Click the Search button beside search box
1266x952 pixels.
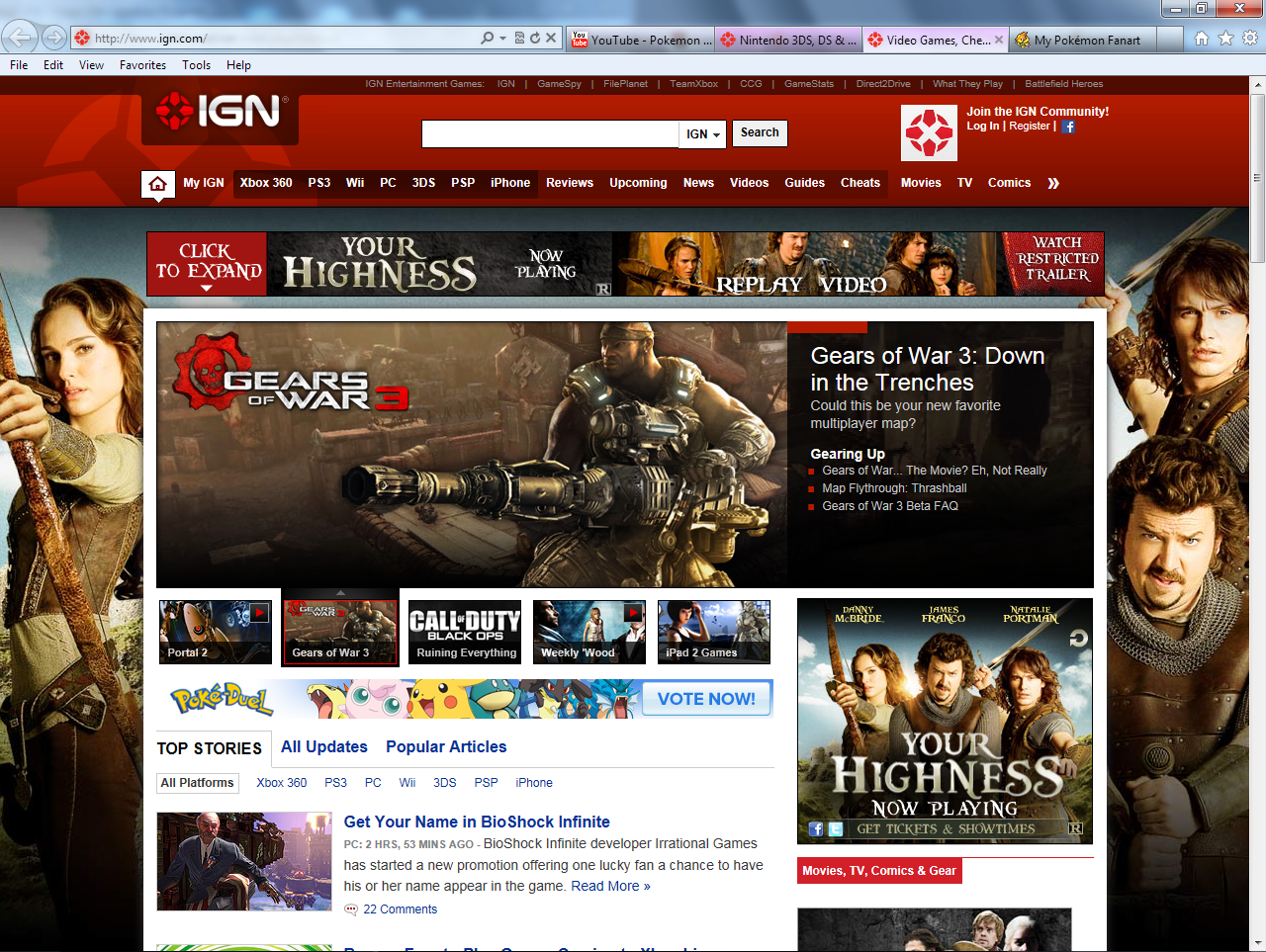point(760,132)
